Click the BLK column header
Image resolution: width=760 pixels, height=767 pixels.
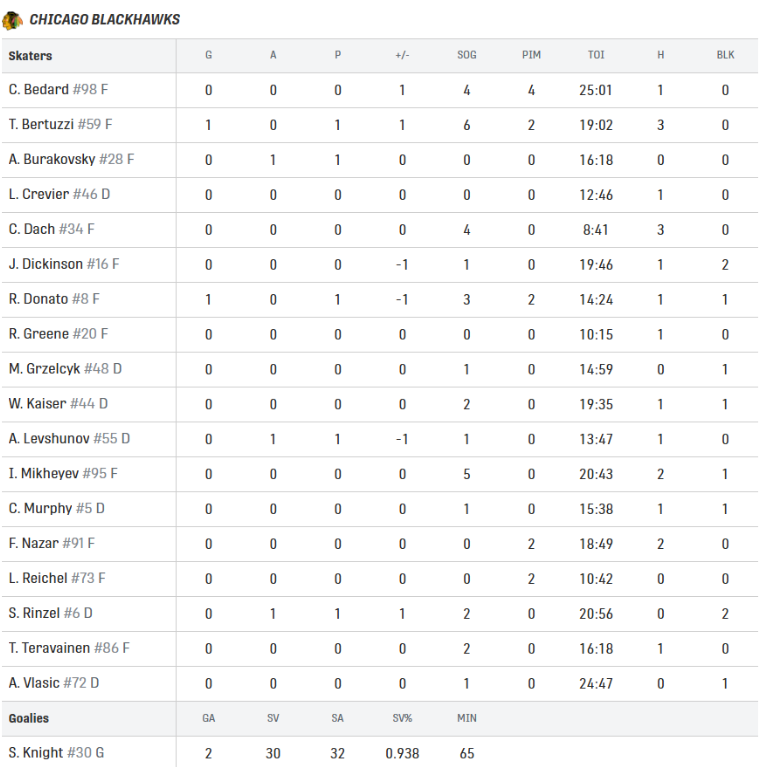725,56
